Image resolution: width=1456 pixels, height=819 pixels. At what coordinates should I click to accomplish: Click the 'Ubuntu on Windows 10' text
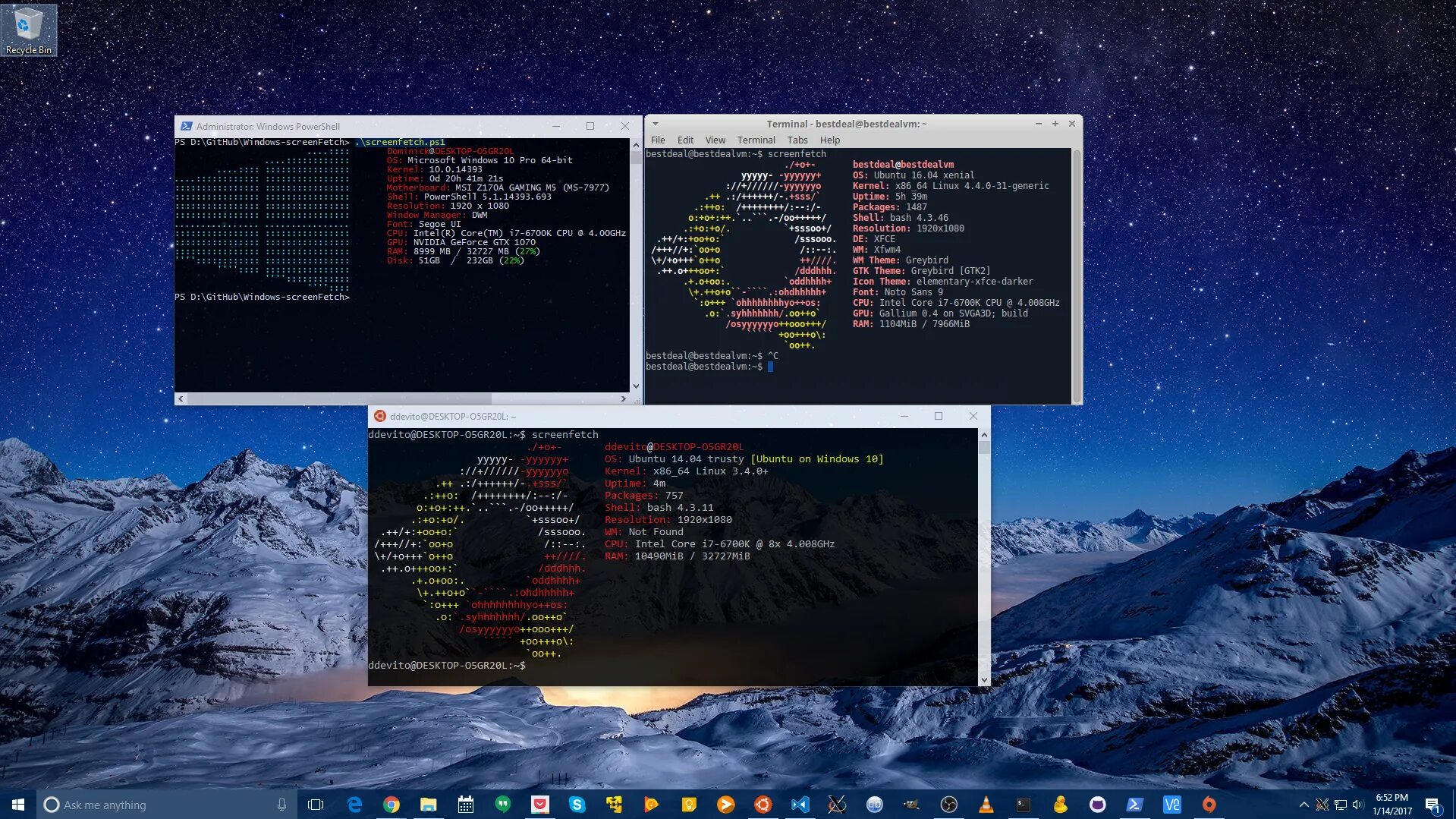816,459
